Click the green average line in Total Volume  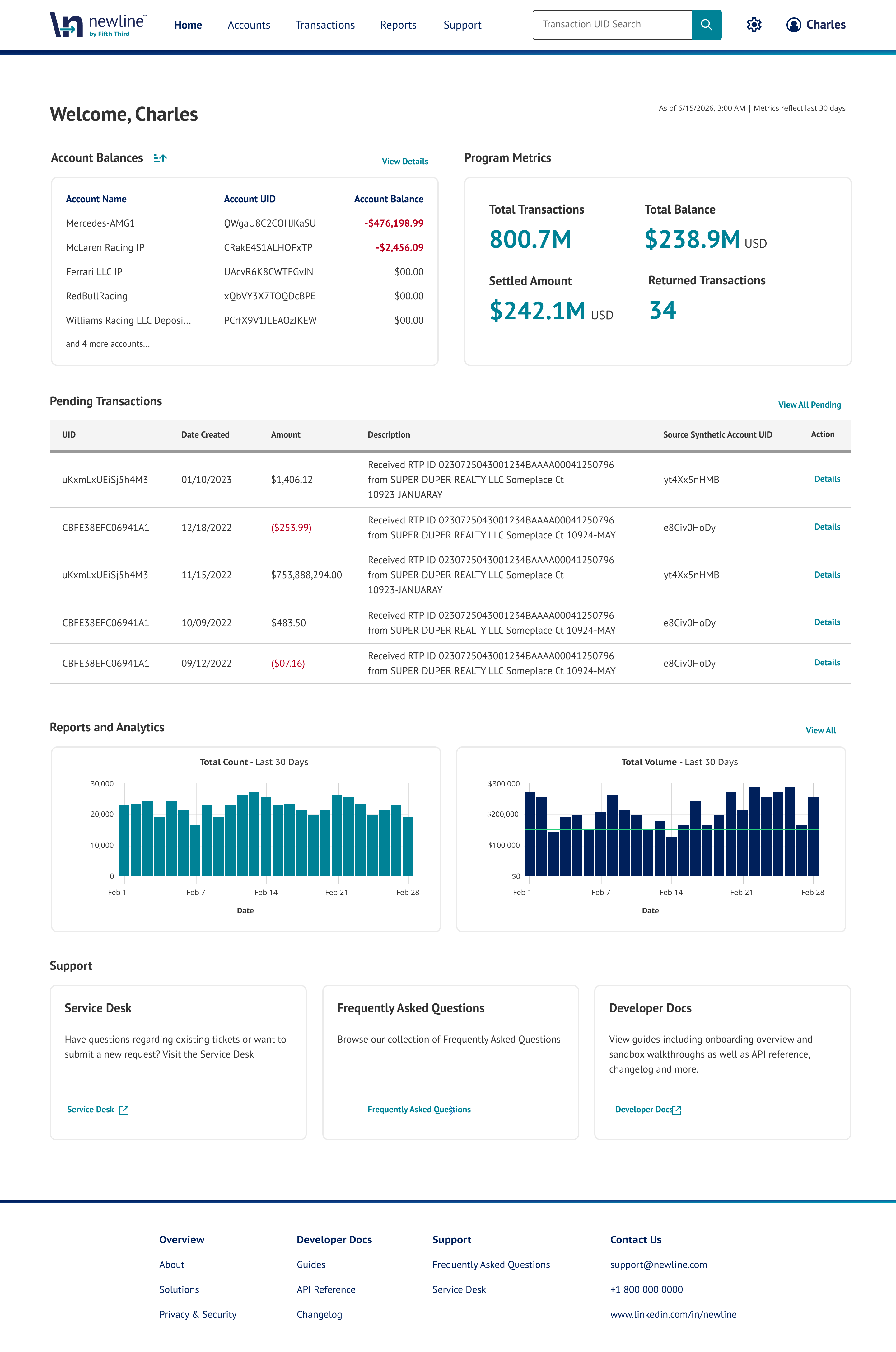click(x=671, y=829)
